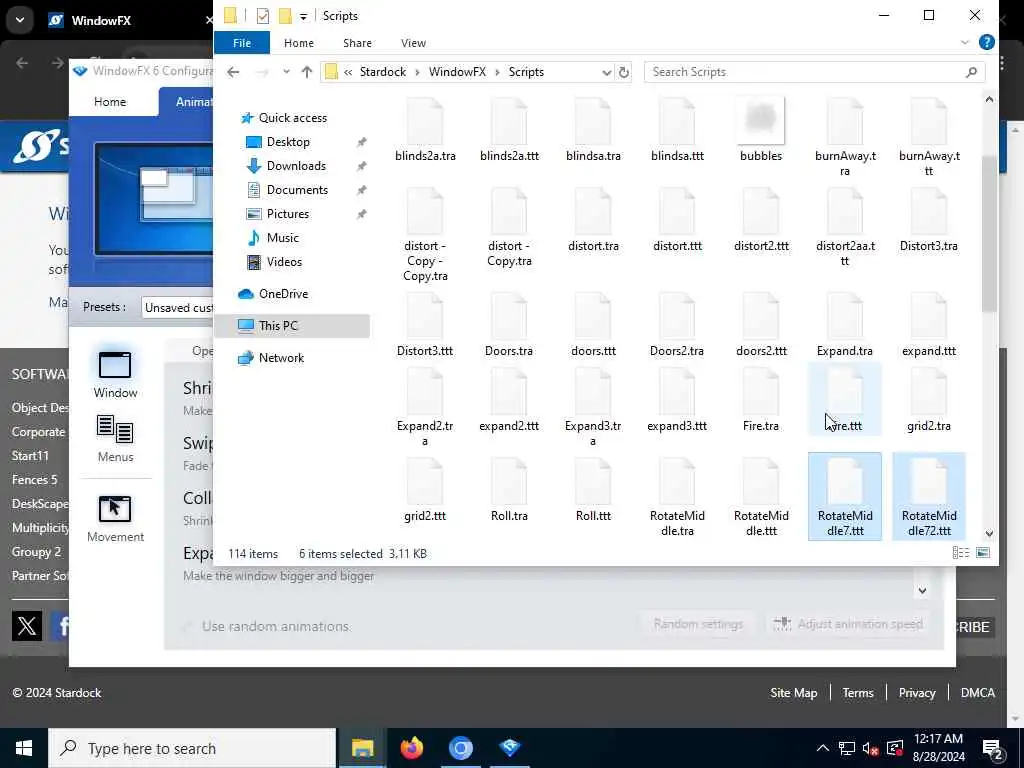Select the bubbles file thumbnail
The image size is (1024, 768).
tap(761, 120)
